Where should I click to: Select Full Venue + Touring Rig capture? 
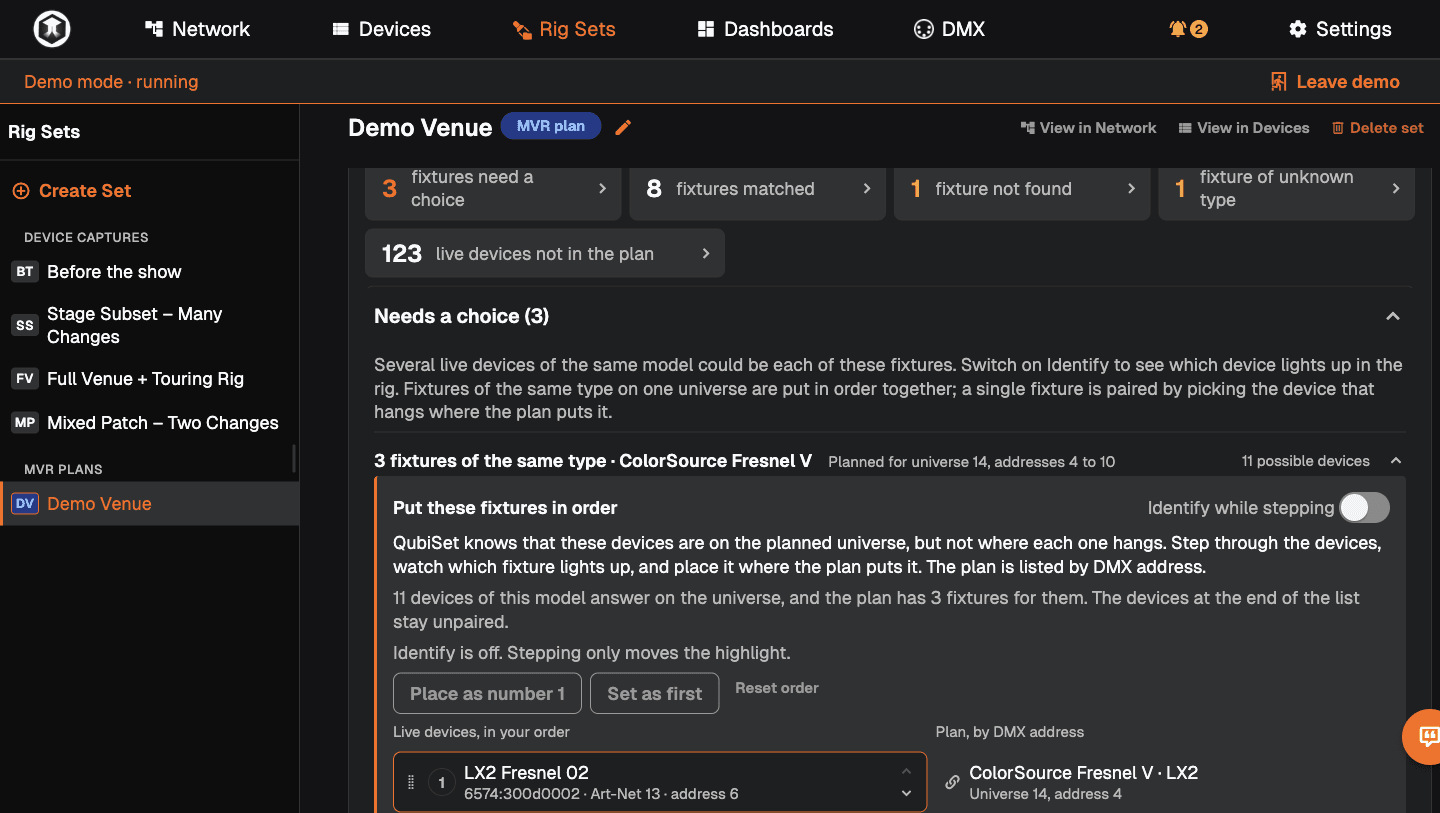point(149,379)
